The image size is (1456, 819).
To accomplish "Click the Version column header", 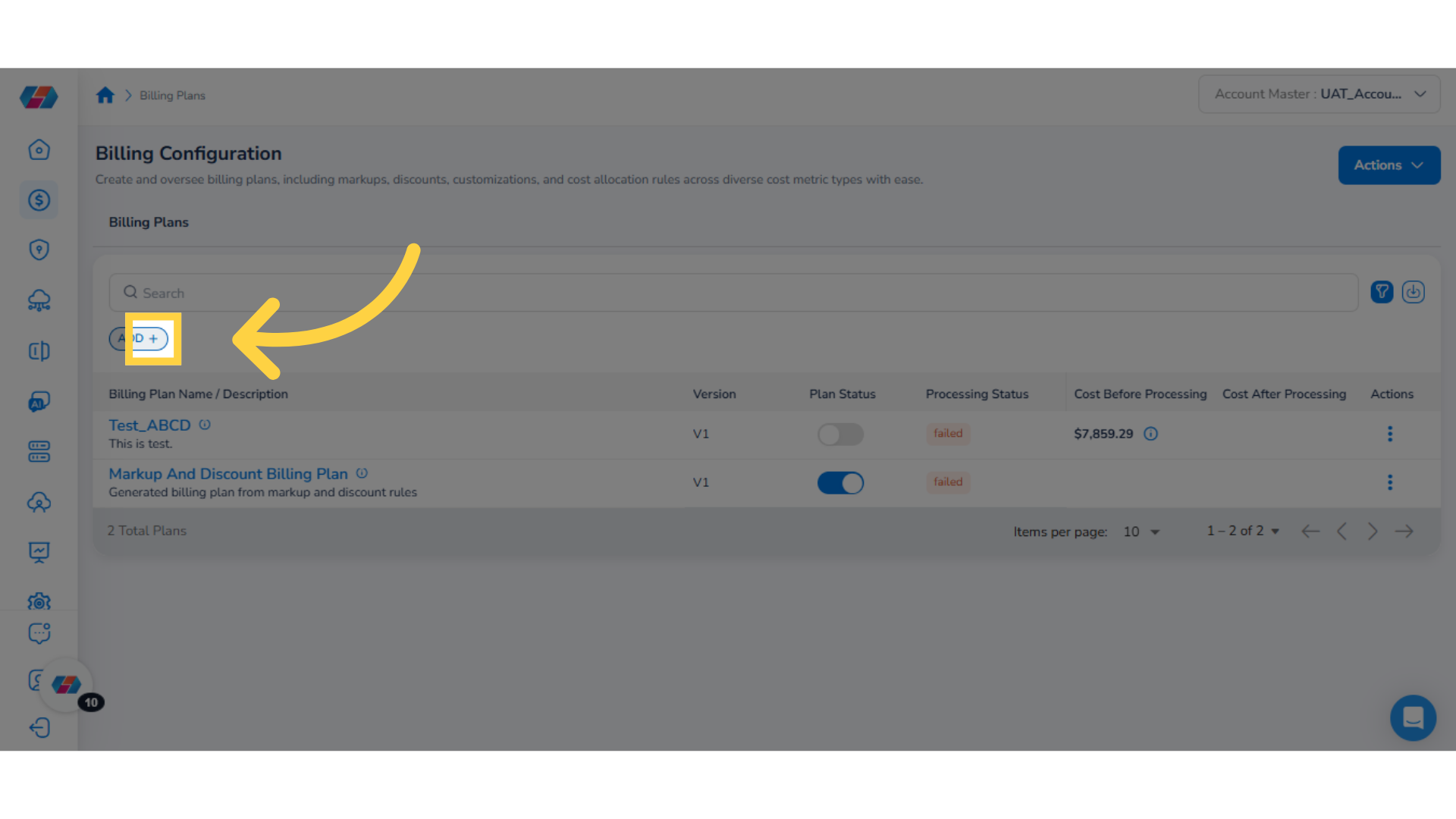I will click(714, 394).
